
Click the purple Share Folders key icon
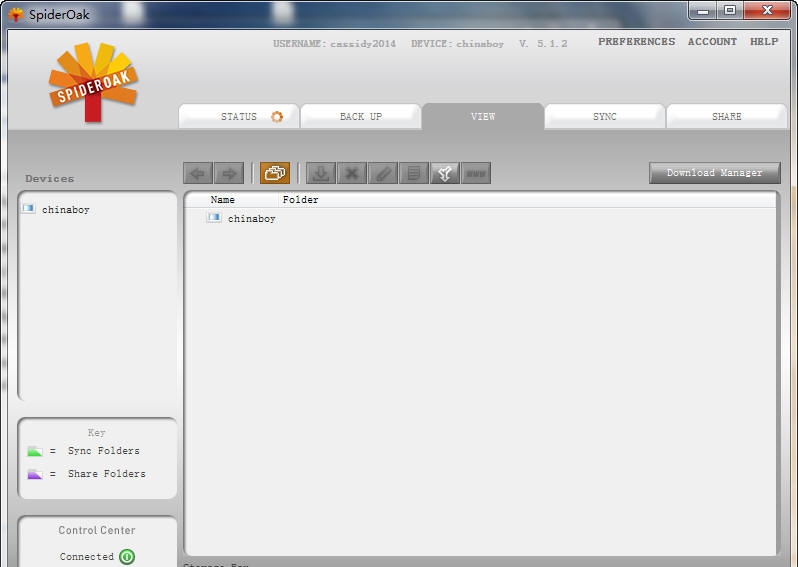click(x=35, y=474)
